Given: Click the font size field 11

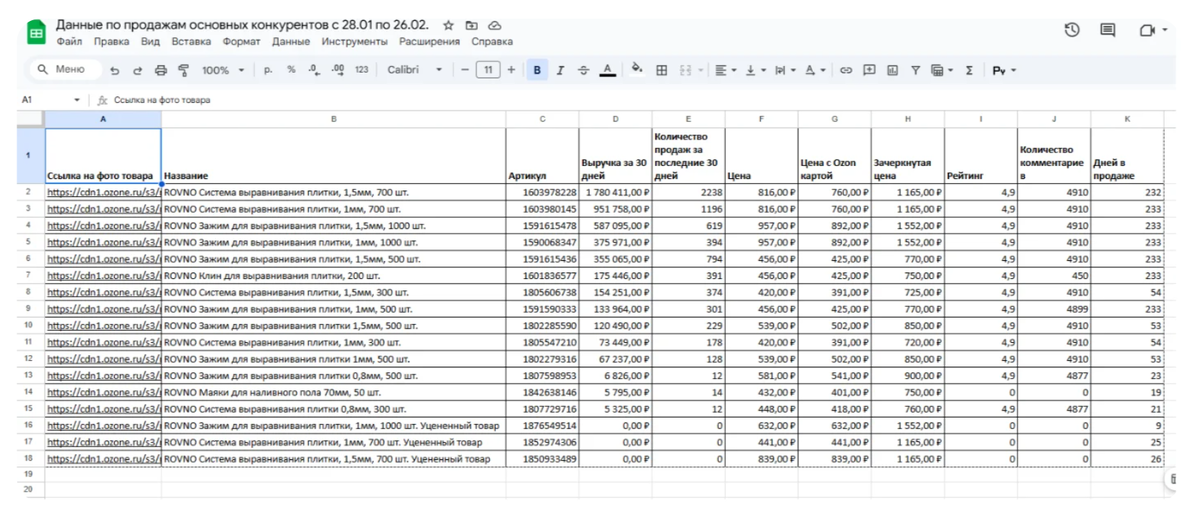Looking at the screenshot, I should coord(488,70).
